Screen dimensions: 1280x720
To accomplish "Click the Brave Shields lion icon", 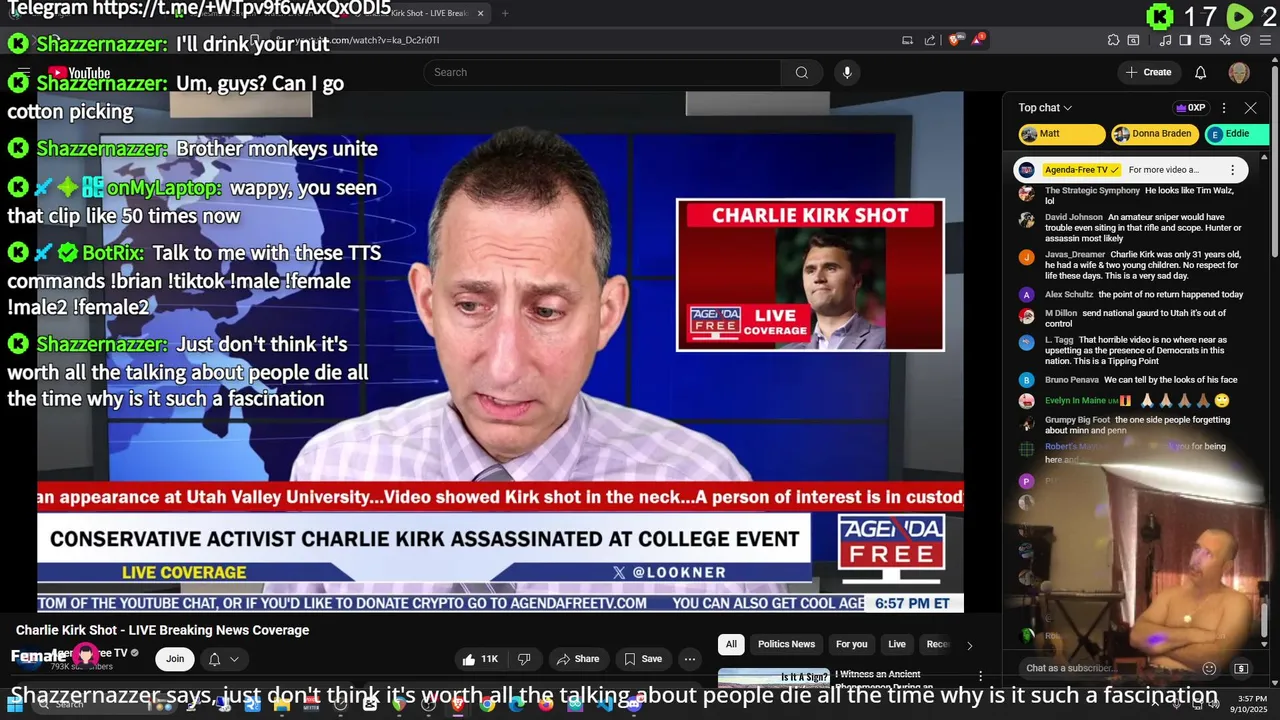I will (x=955, y=40).
